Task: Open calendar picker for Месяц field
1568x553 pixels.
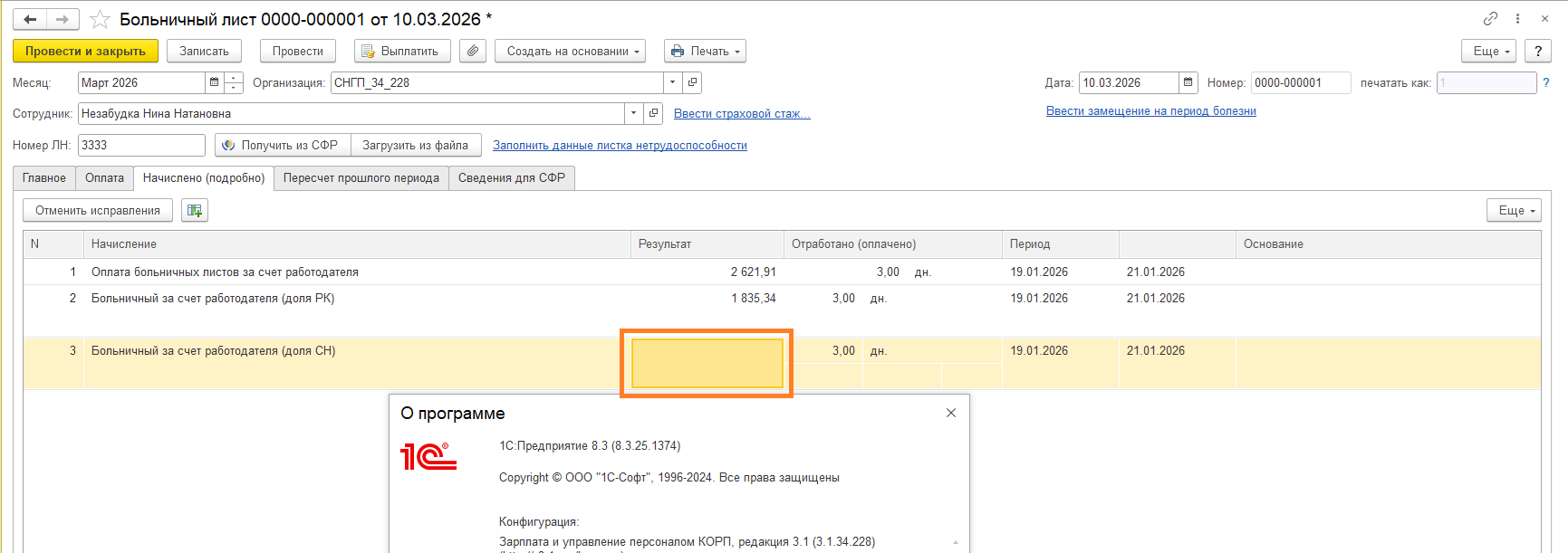Action: [x=214, y=82]
